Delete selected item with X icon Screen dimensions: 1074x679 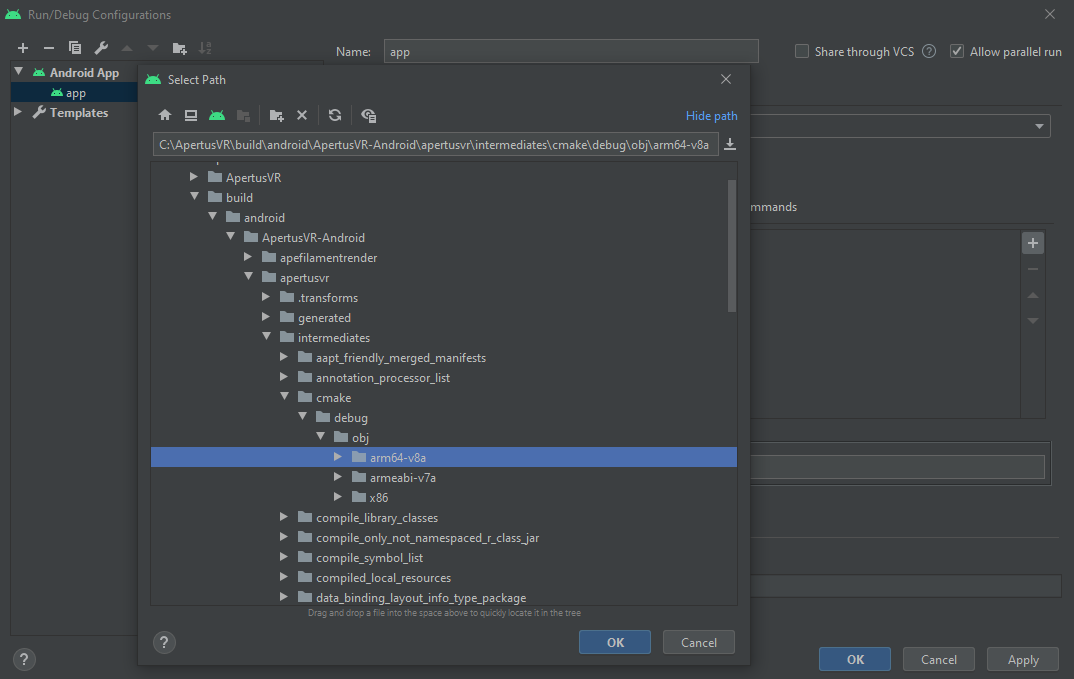[x=302, y=115]
